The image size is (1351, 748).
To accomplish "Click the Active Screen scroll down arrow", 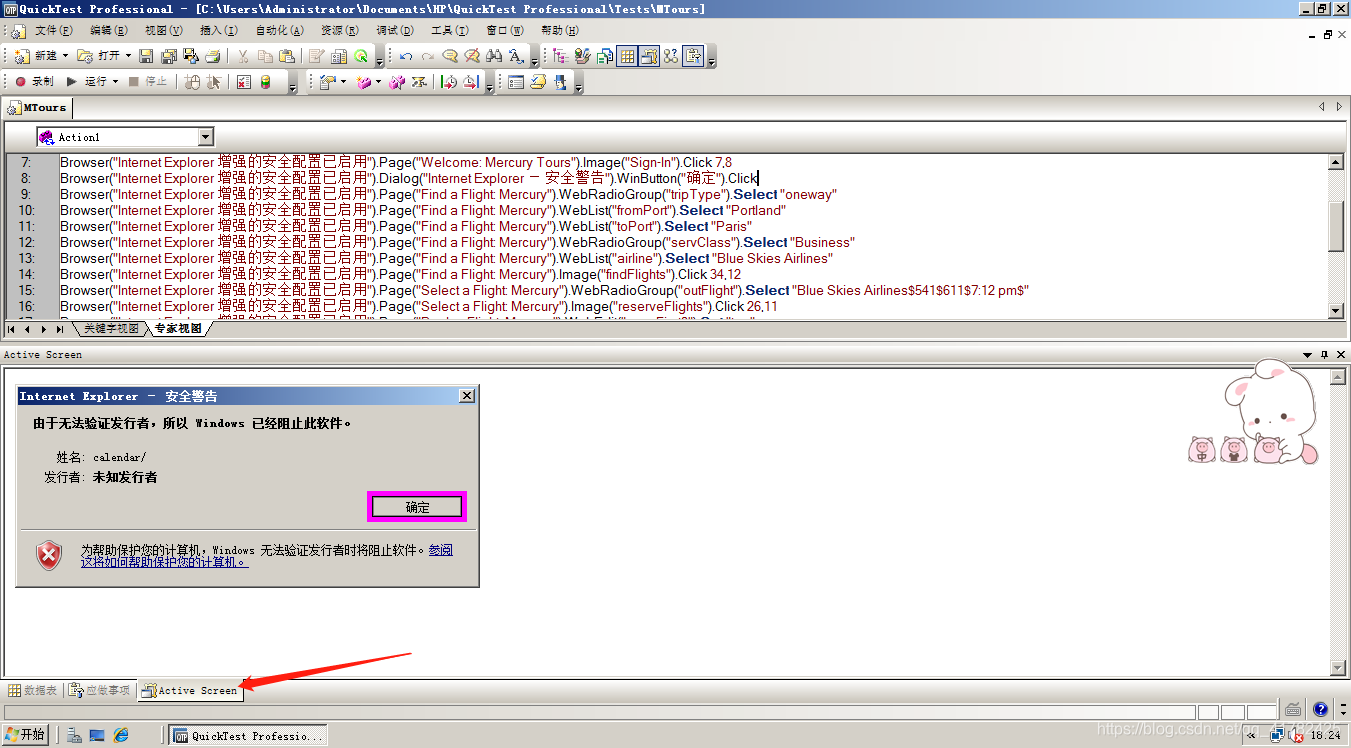I will (1338, 667).
